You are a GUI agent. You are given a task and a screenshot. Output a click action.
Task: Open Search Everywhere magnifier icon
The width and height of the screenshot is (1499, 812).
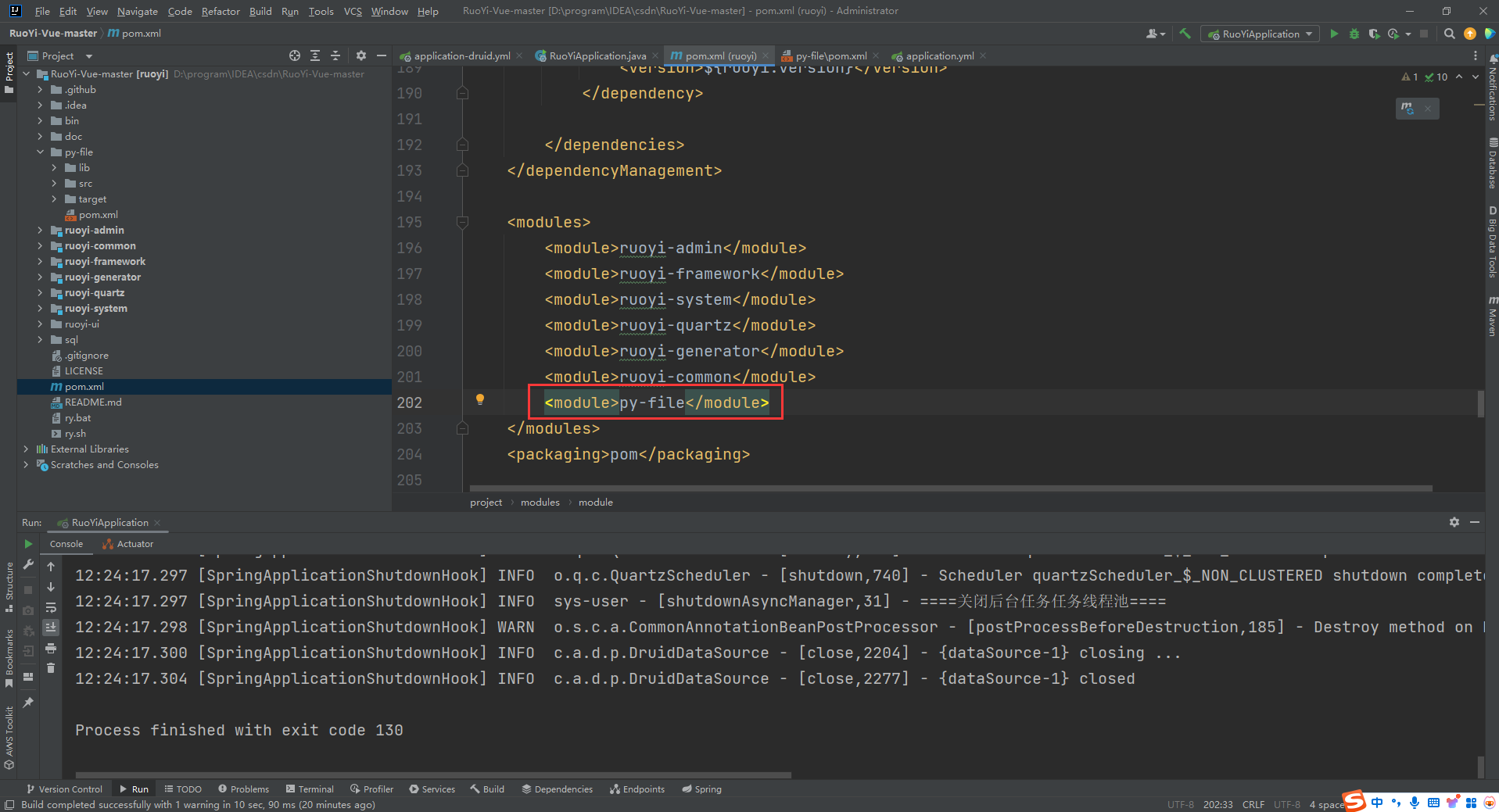pyautogui.click(x=1449, y=34)
